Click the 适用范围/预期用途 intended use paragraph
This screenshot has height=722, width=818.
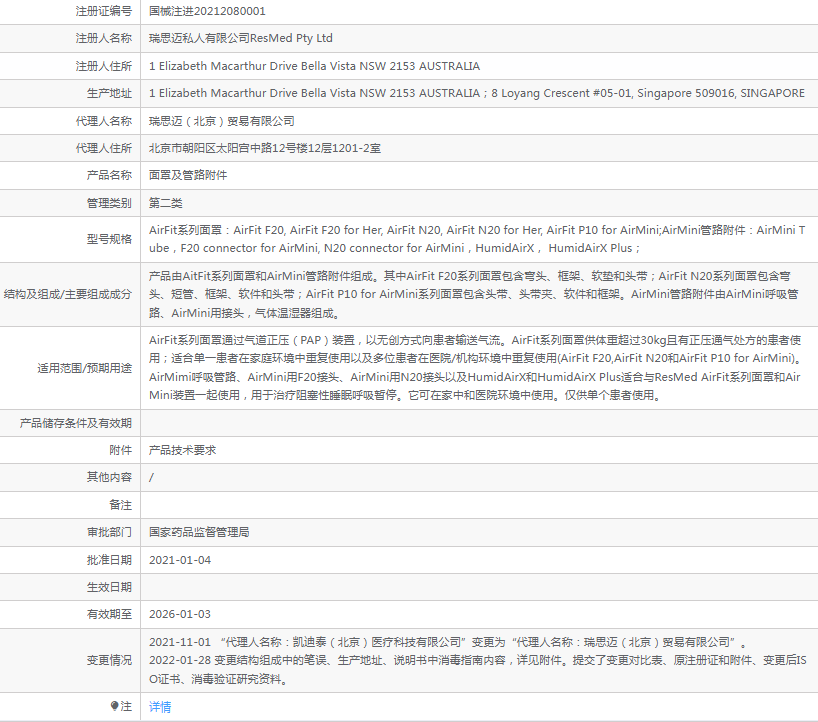(x=475, y=367)
